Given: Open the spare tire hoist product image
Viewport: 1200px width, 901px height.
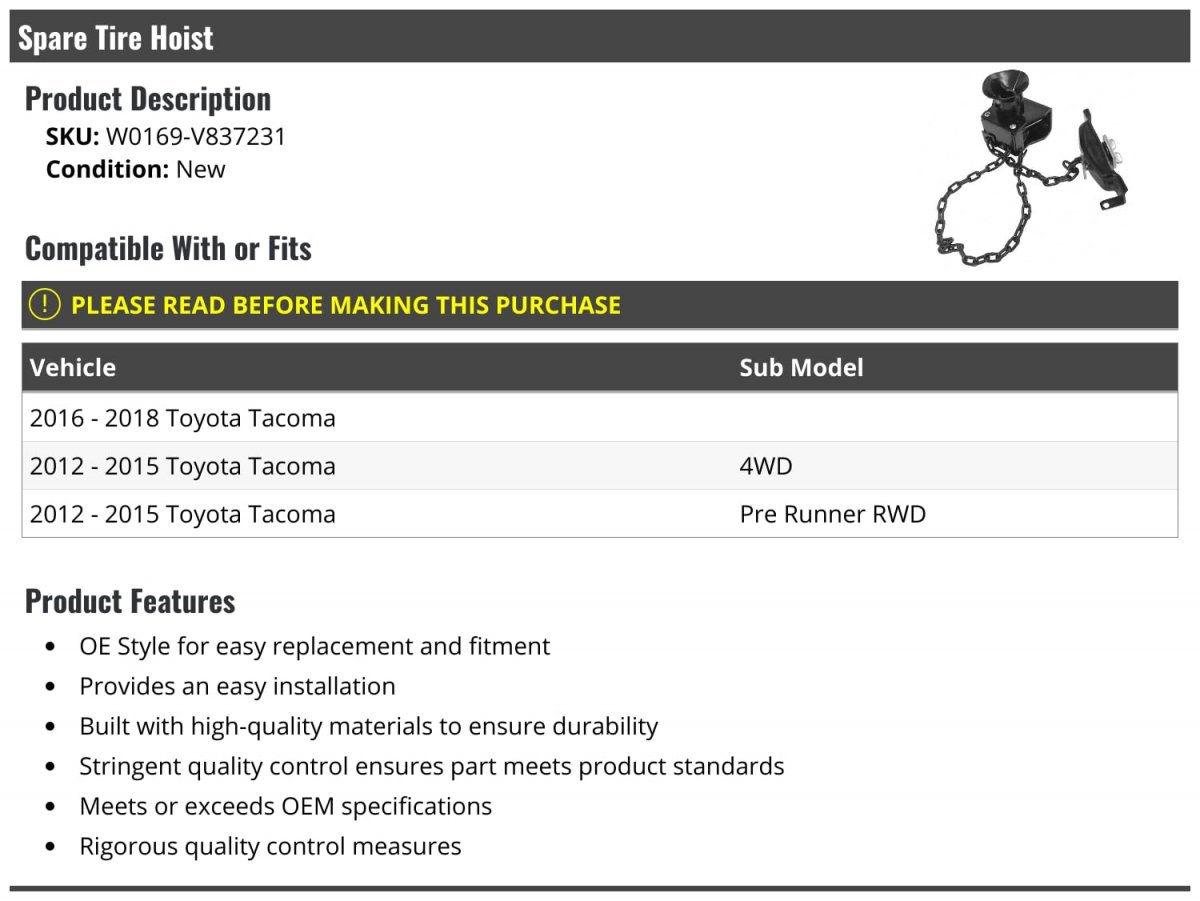Looking at the screenshot, I should [x=1034, y=167].
